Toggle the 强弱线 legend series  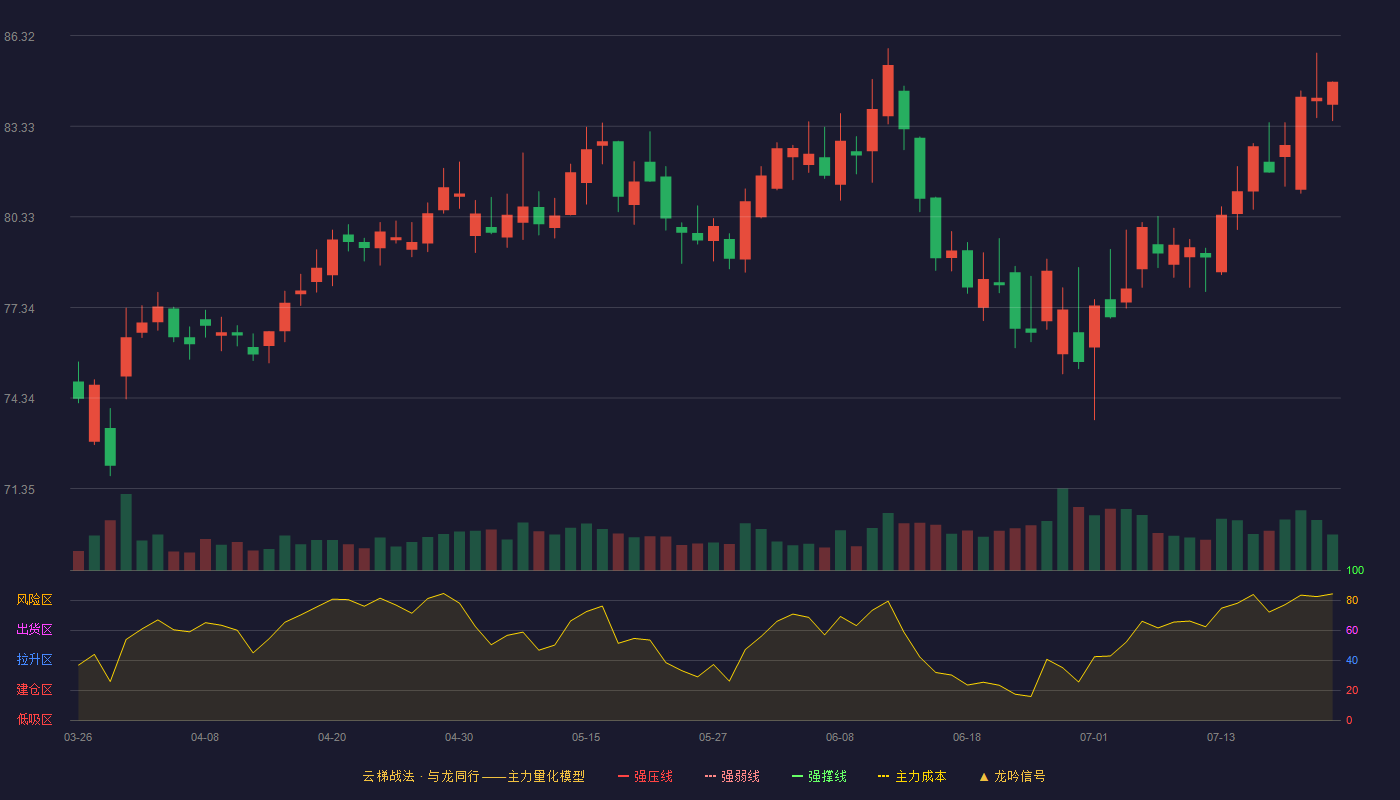pos(733,776)
